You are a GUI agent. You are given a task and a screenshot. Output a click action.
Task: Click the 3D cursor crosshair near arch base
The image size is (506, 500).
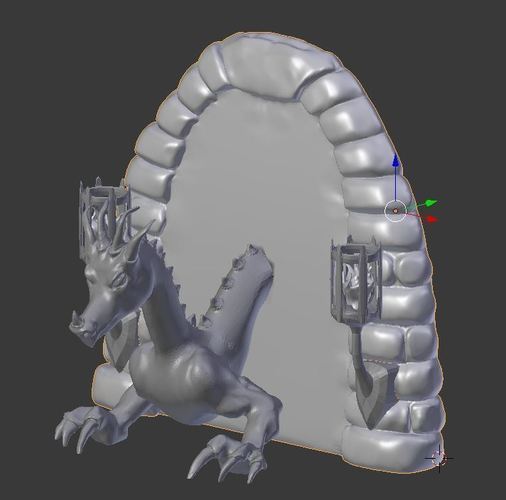coord(439,458)
